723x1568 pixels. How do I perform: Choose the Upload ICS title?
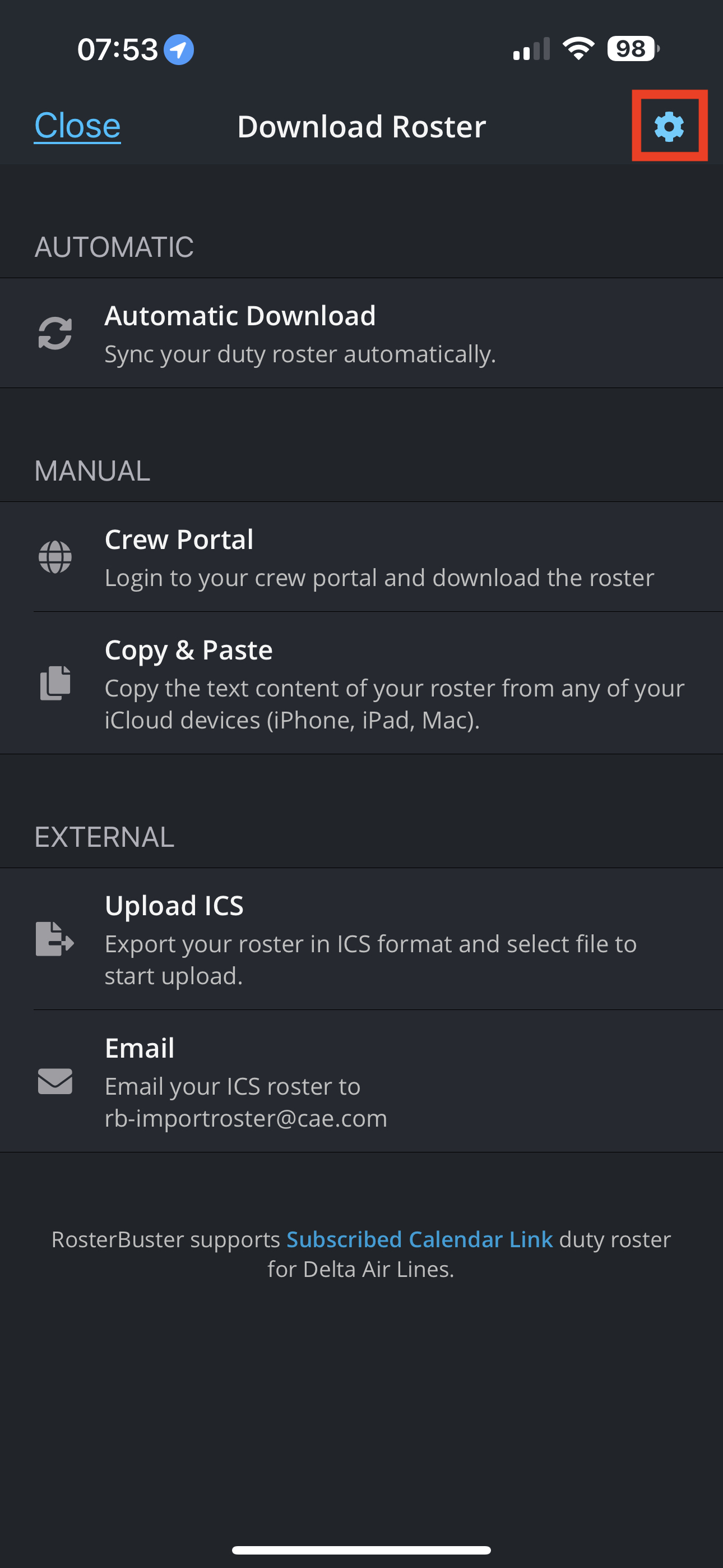point(174,906)
